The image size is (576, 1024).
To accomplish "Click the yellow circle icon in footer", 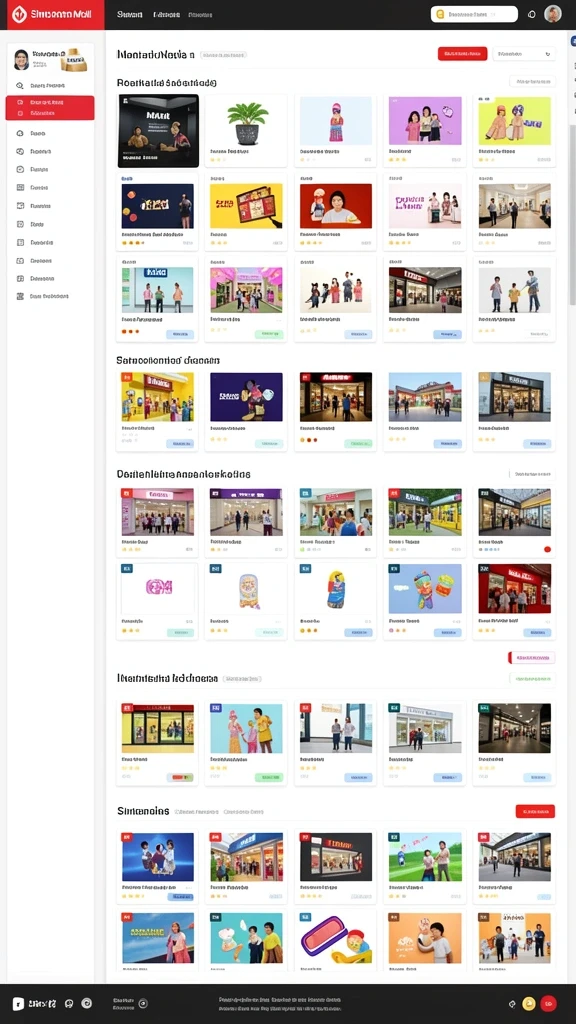I will coord(529,1004).
